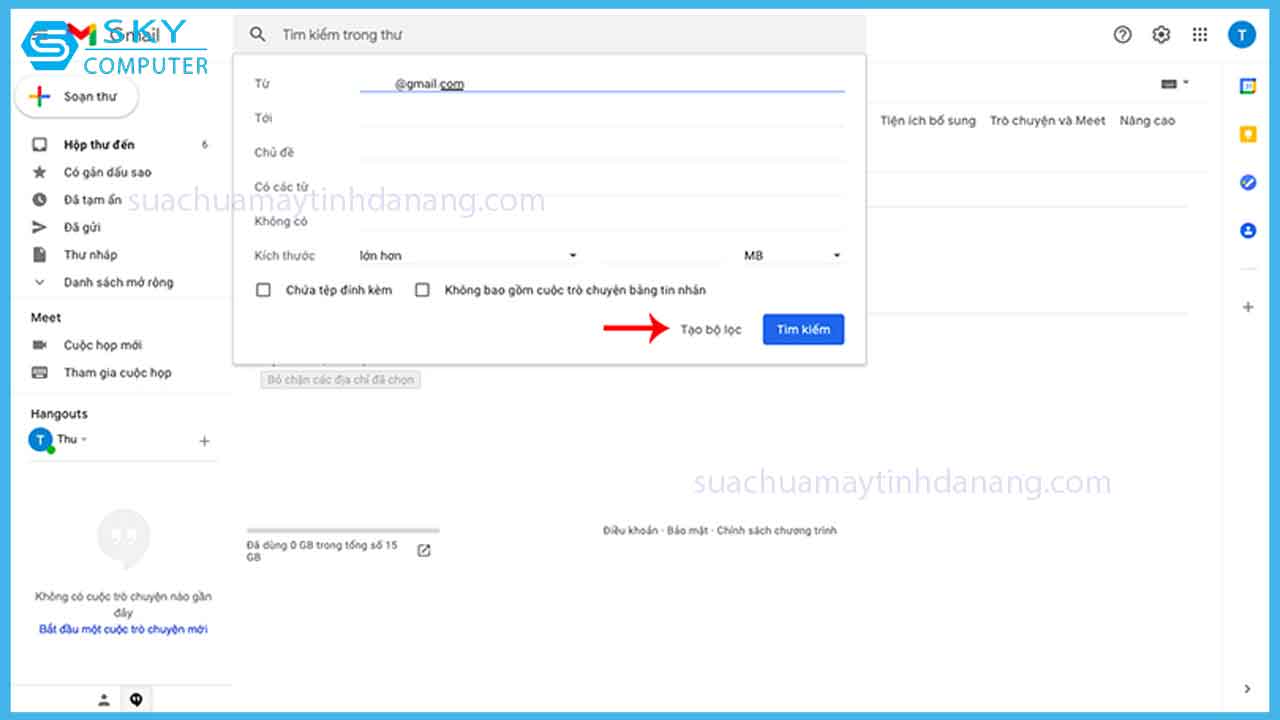
Task: Open Google Keep from the side panel
Action: (1247, 132)
